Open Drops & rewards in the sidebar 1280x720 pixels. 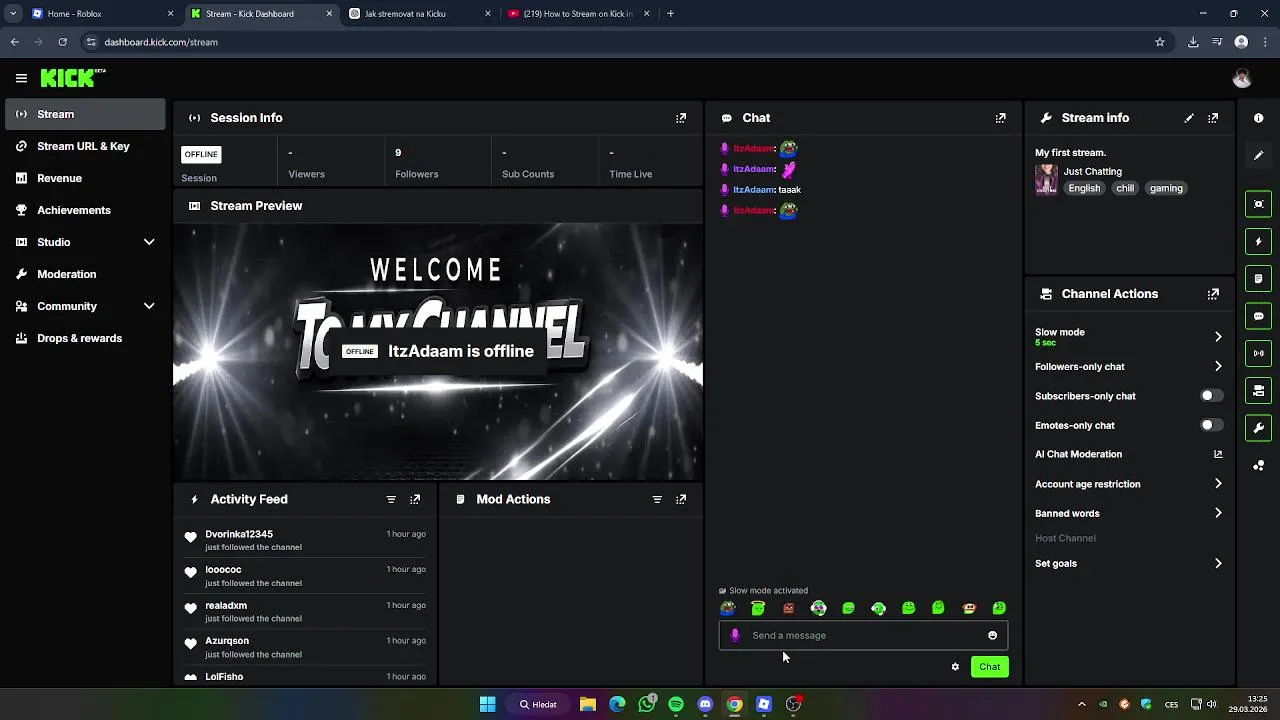pyautogui.click(x=85, y=338)
